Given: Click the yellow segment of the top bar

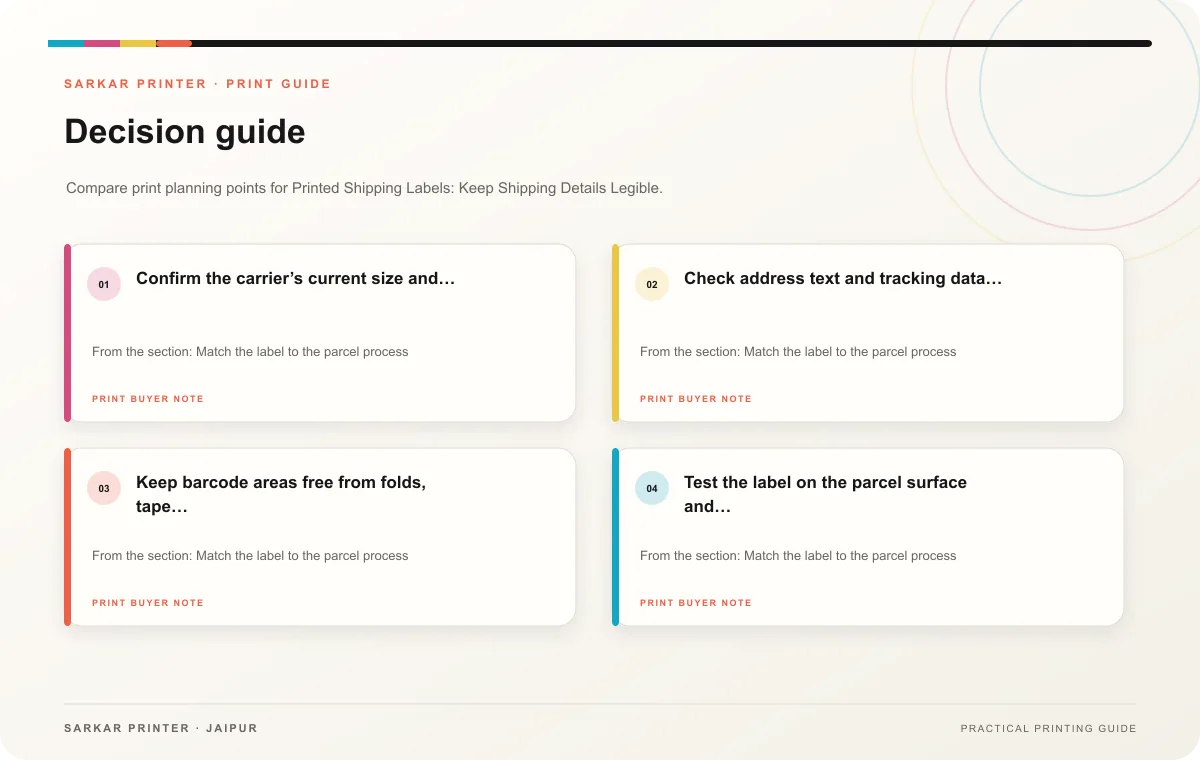Looking at the screenshot, I should coord(138,43).
